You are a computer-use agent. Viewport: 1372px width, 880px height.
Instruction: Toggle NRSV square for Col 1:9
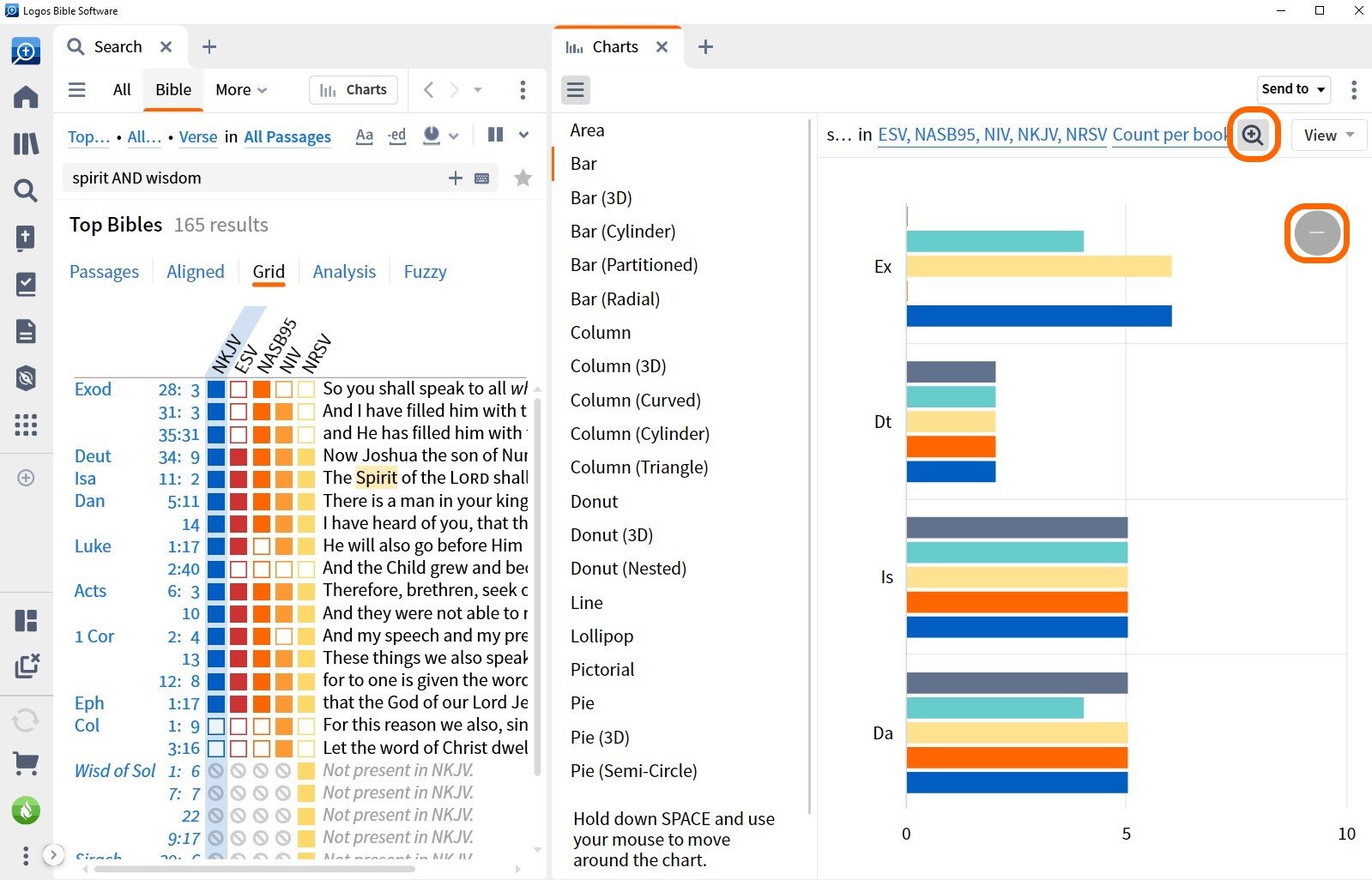(x=305, y=726)
